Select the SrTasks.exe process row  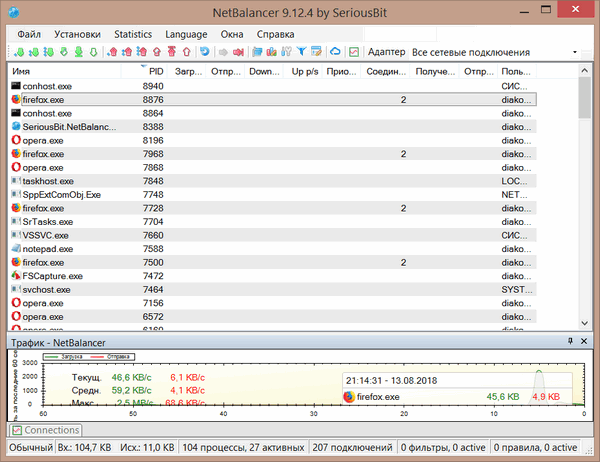coord(272,222)
